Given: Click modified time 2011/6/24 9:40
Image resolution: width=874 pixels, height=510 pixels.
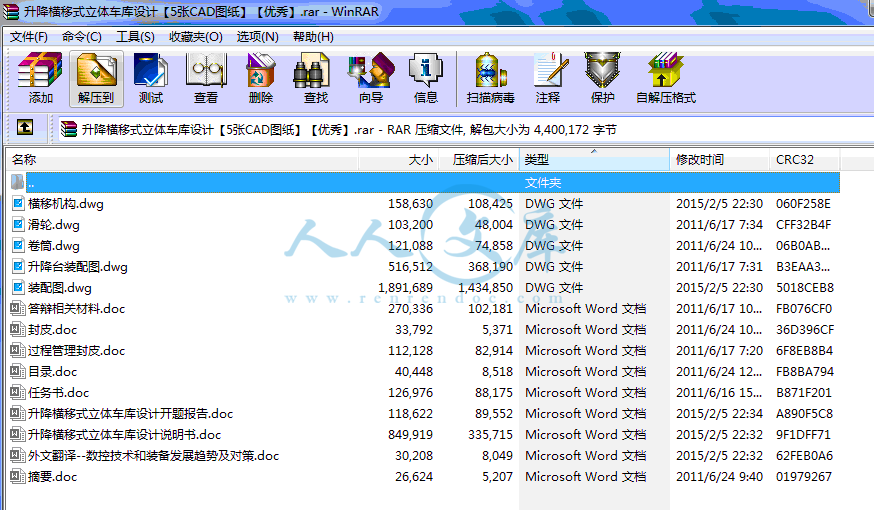Looking at the screenshot, I should (719, 477).
